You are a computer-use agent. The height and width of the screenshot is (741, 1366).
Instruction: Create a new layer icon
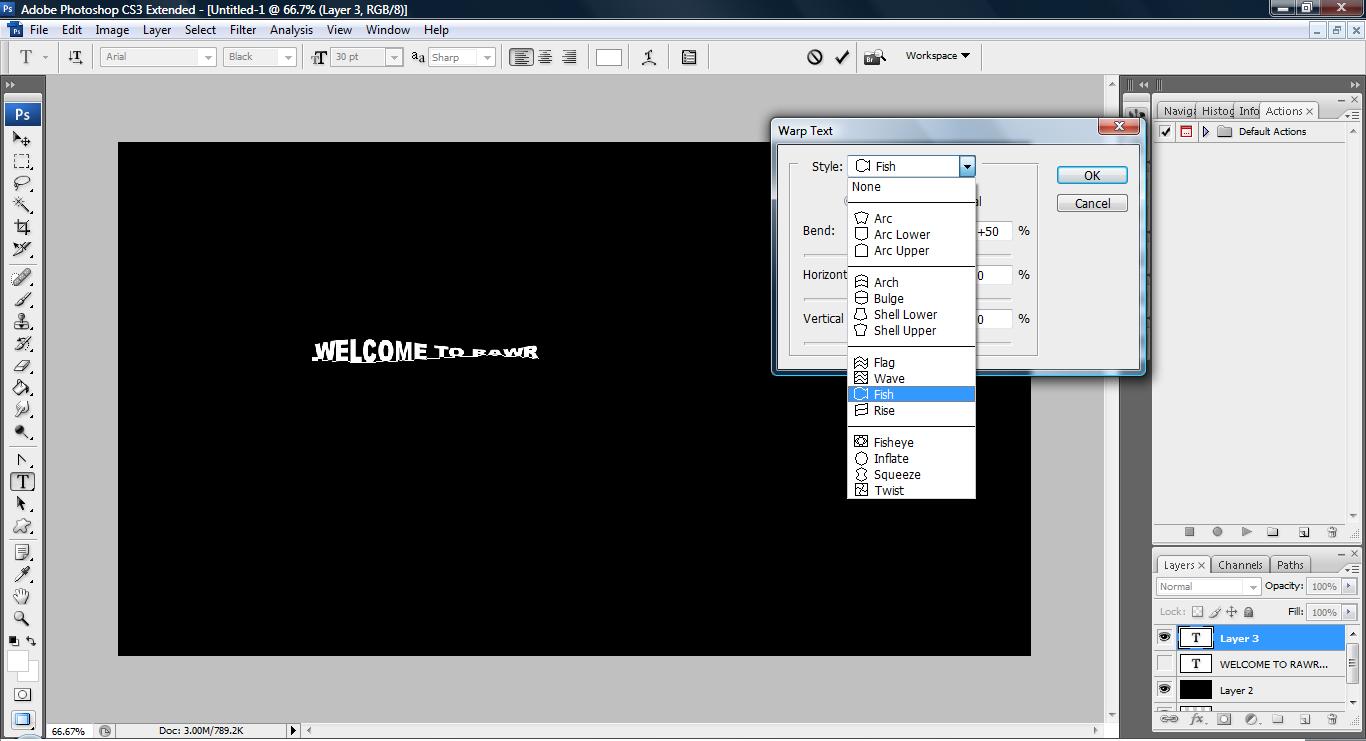tap(1304, 720)
